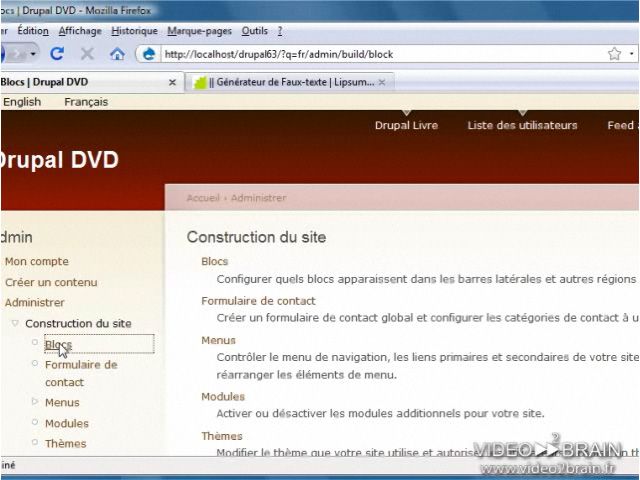Click text 'Configurer quels blocs apparaissent'
The width and height of the screenshot is (640, 480).
tap(312, 280)
